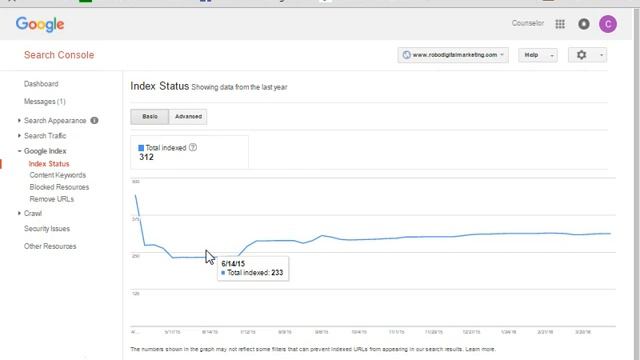The height and width of the screenshot is (360, 640).
Task: Open the www.robodigitalmarketing.com site selector dropdown
Action: pyautogui.click(x=453, y=55)
